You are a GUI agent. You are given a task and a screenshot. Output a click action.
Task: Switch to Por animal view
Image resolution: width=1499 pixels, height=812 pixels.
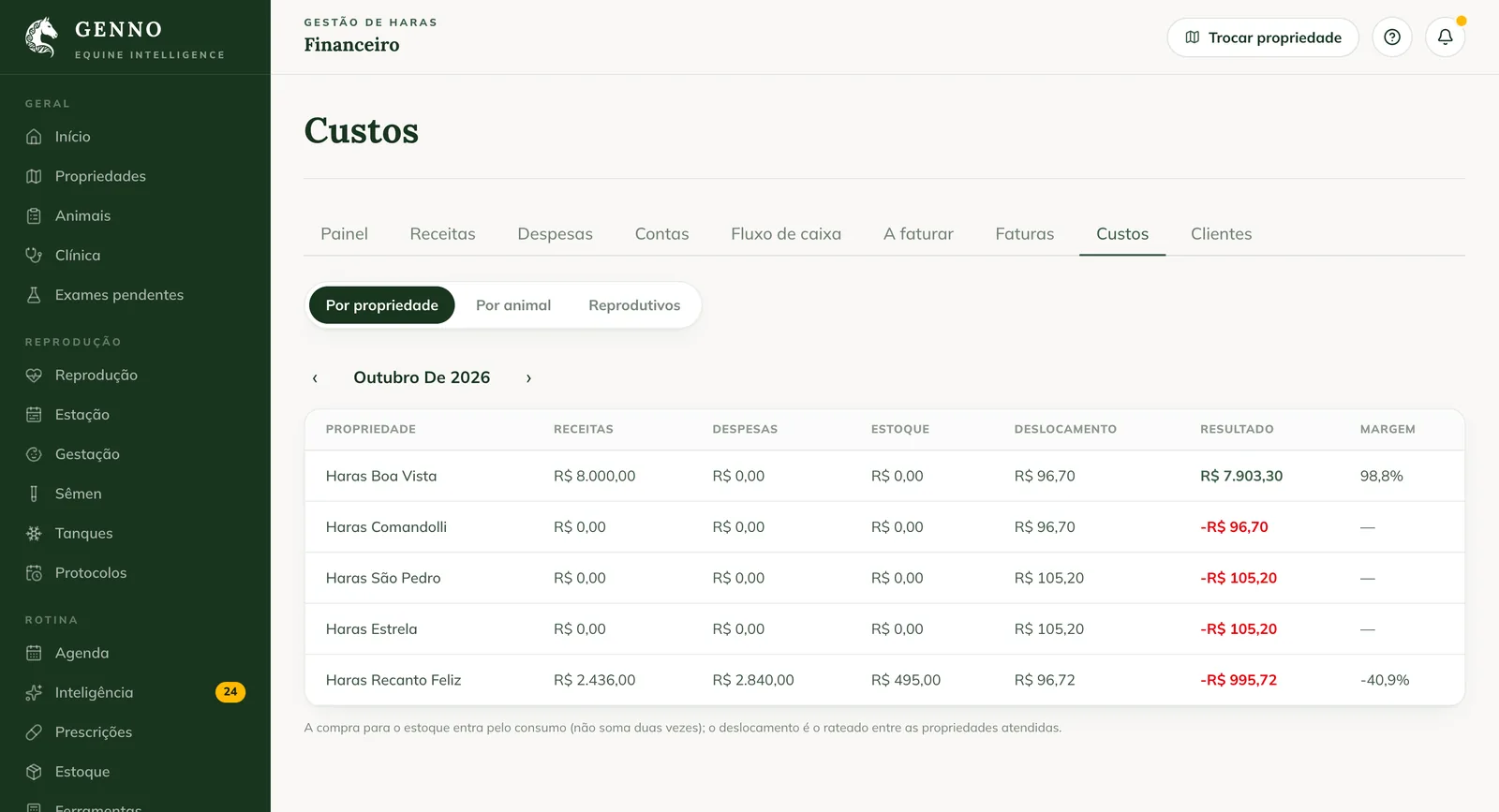(513, 305)
